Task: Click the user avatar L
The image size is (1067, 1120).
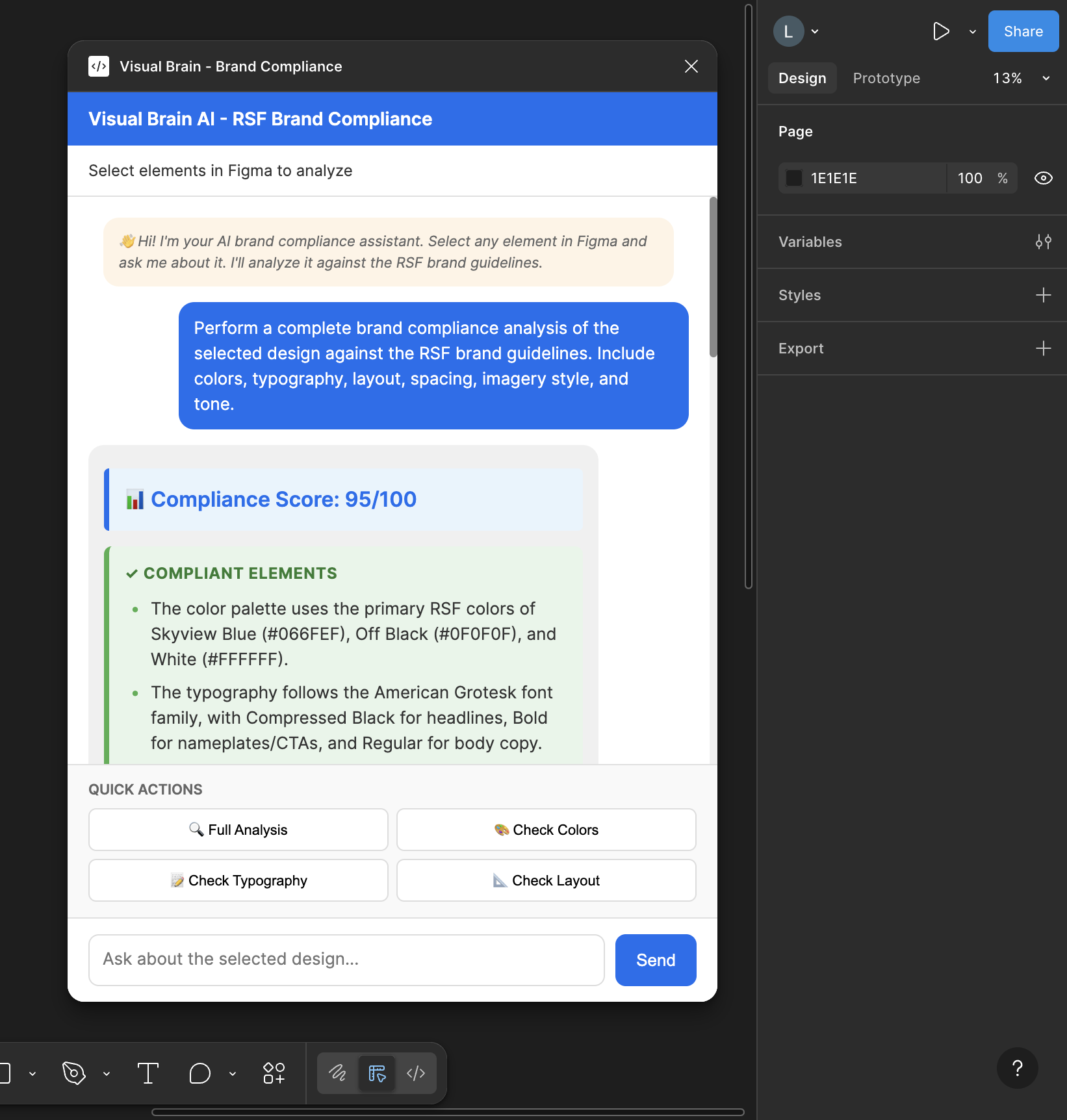Action: pyautogui.click(x=788, y=31)
